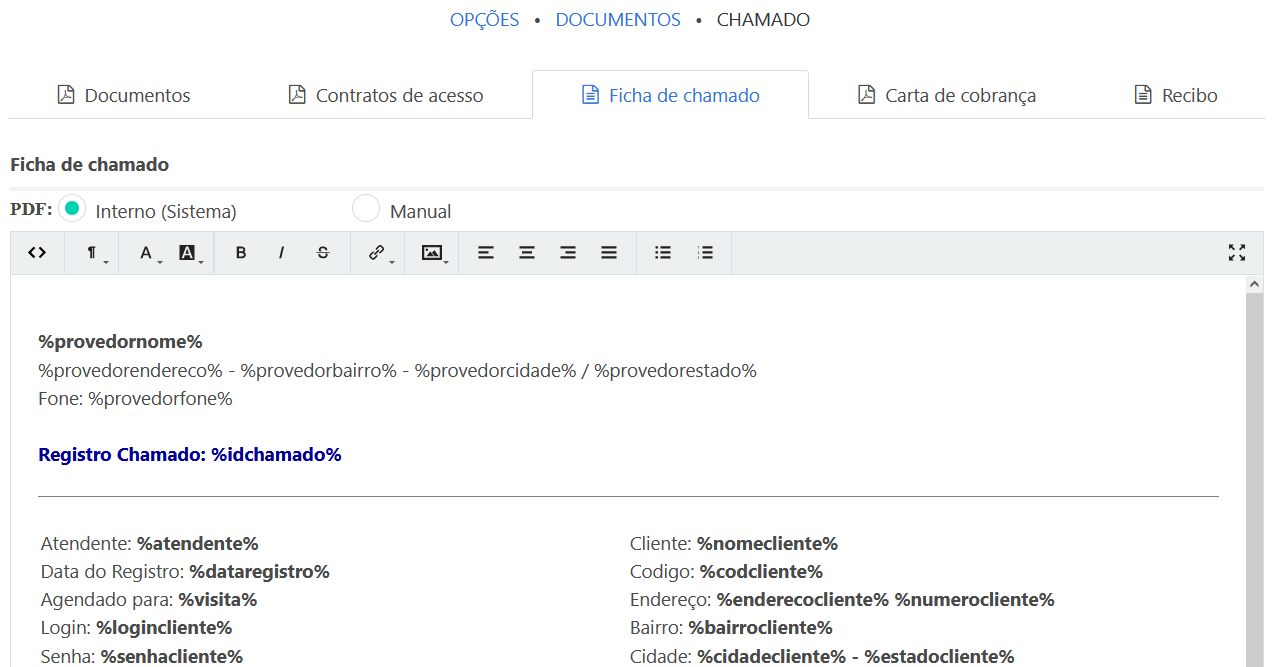1280x667 pixels.
Task: Open the insert image dropdown
Action: [433, 253]
